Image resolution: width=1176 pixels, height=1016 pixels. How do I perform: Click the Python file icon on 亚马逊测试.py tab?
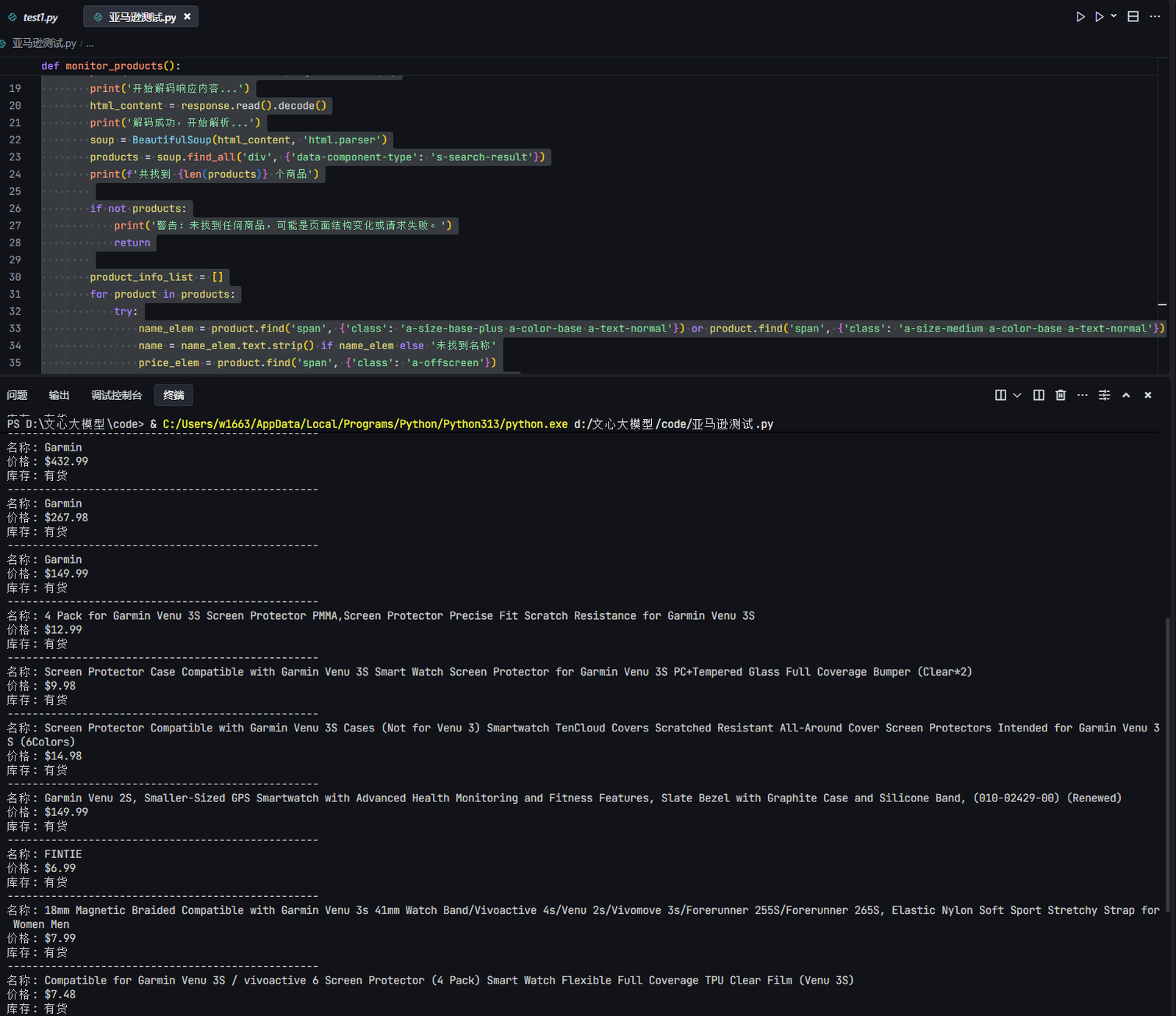tap(98, 17)
